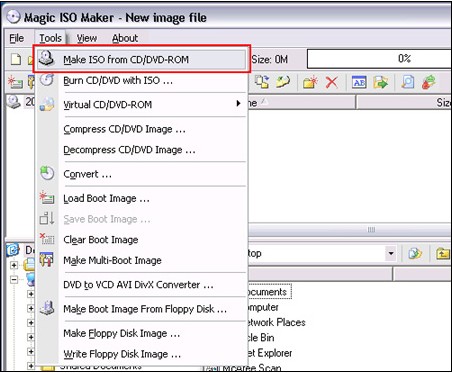Screen dimensions: 452x373
Task: Choose Convert menu entry
Action: click(141, 174)
